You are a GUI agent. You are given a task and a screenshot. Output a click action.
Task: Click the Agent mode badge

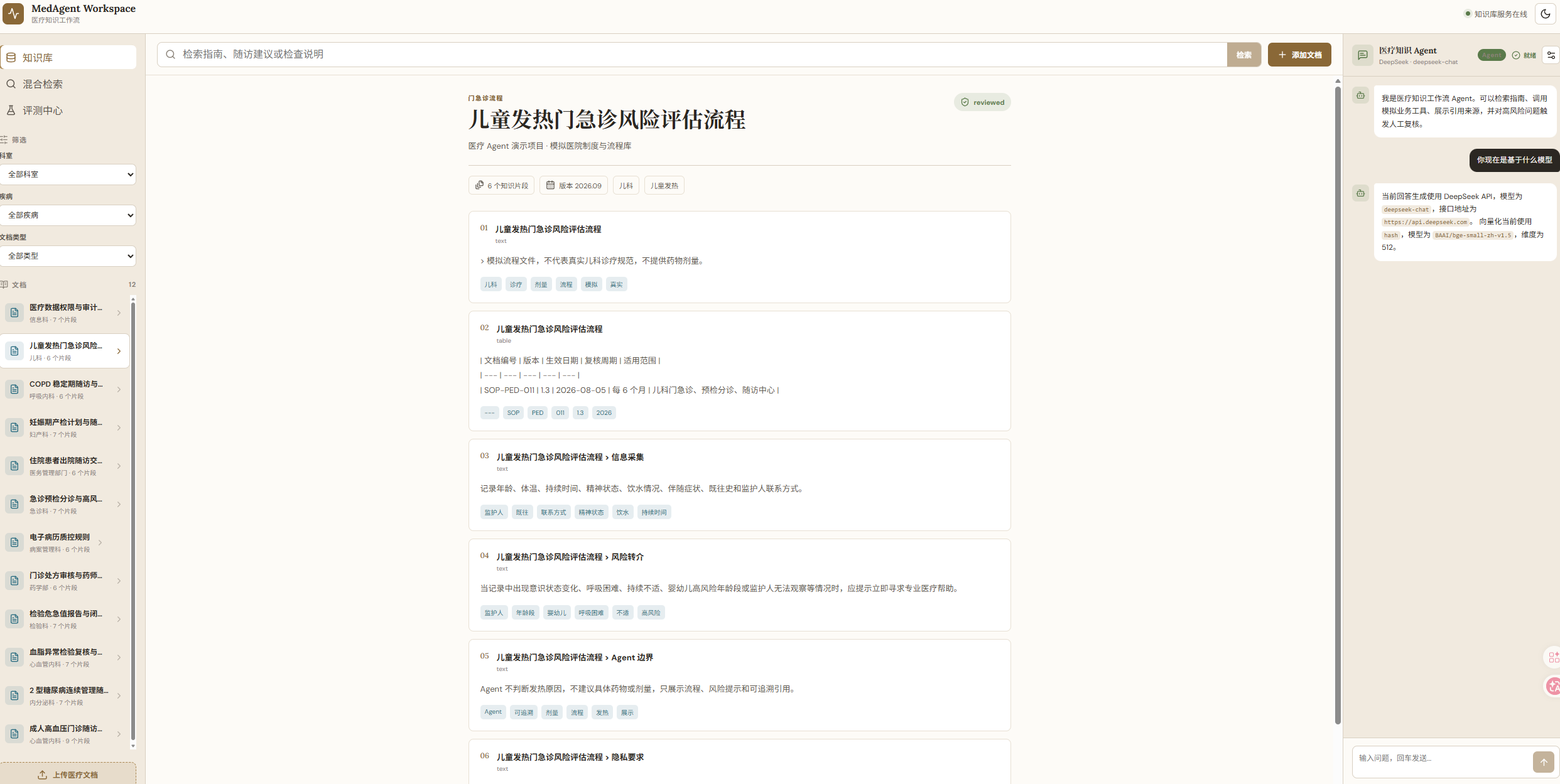1491,55
